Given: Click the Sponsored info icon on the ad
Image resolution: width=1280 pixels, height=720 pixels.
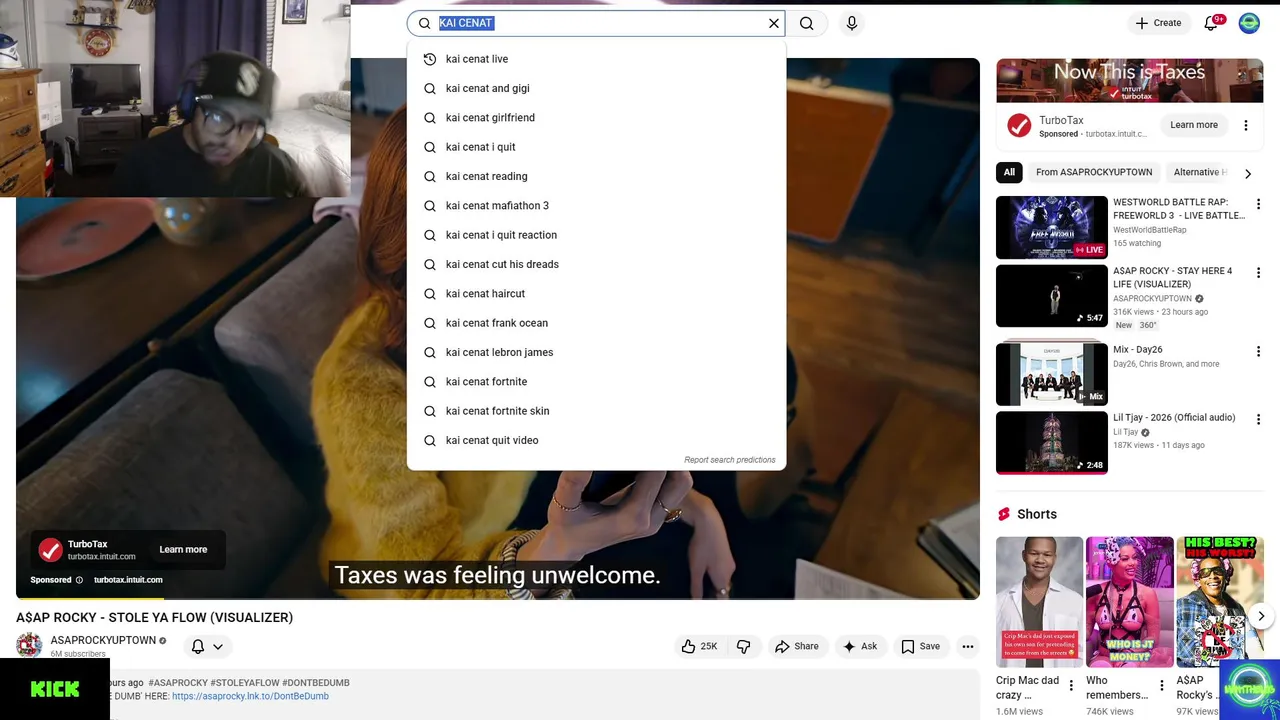Looking at the screenshot, I should (79, 580).
